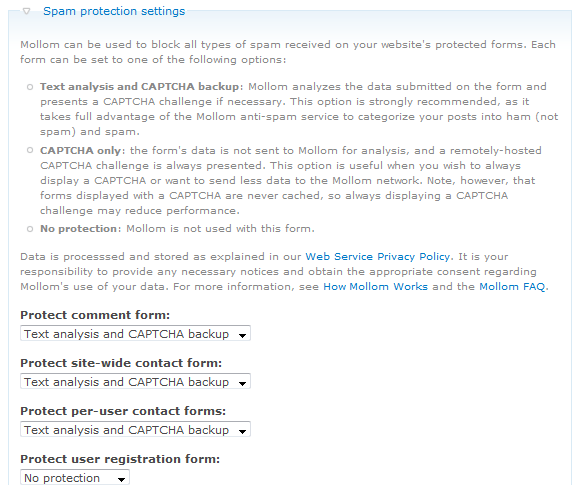Collapse the Spam protection settings fieldset
Screen dimensions: 585x487
26,11
